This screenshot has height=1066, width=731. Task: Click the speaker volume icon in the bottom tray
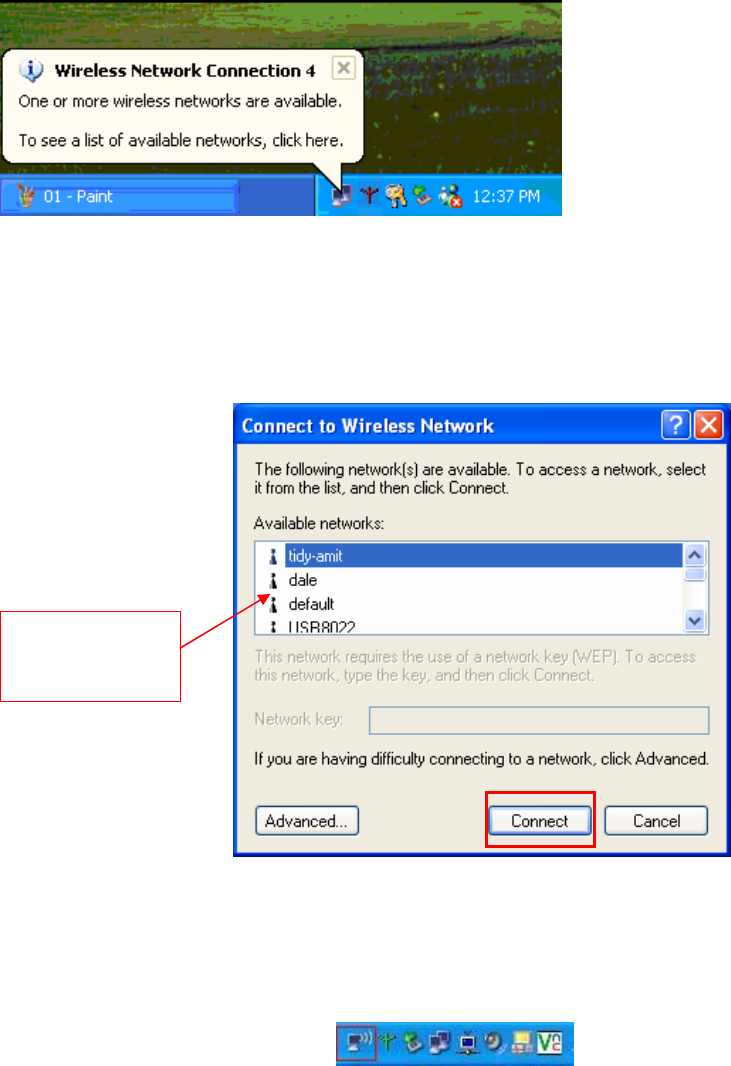coord(494,1042)
